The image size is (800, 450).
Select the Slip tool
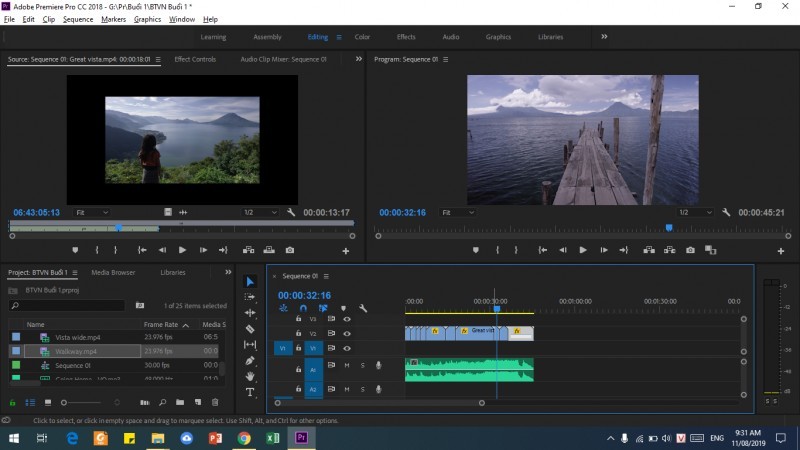point(250,345)
